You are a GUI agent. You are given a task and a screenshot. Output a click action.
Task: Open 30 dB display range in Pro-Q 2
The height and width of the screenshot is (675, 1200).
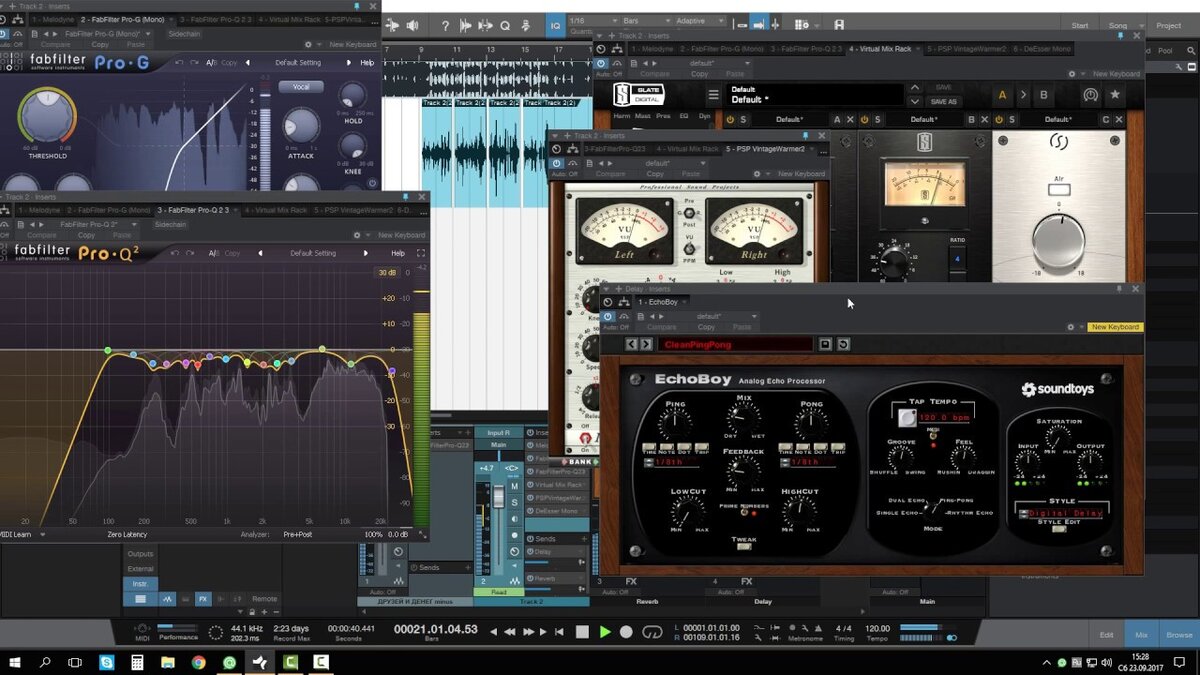387,273
